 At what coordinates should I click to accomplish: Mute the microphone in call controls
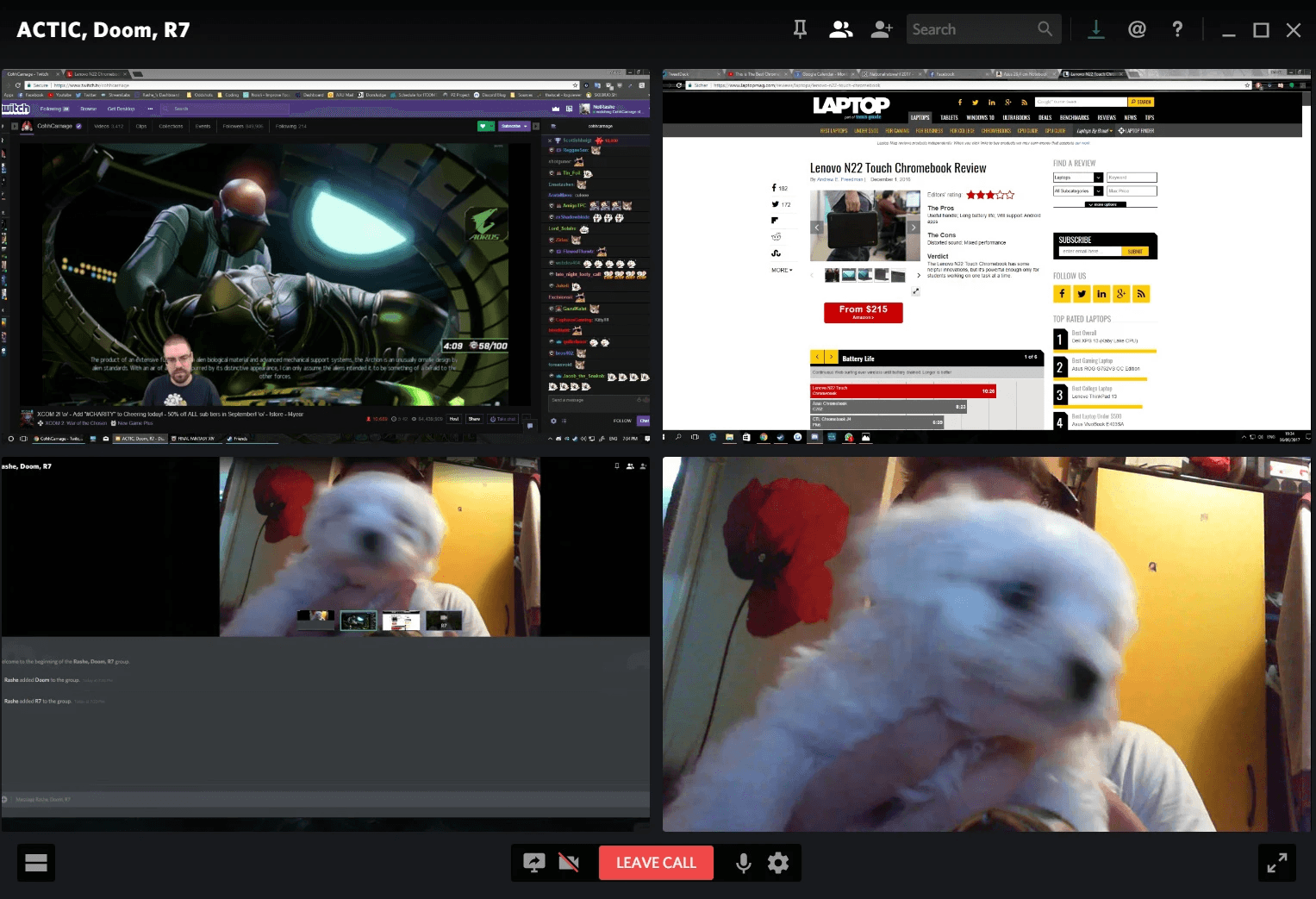tap(743, 863)
